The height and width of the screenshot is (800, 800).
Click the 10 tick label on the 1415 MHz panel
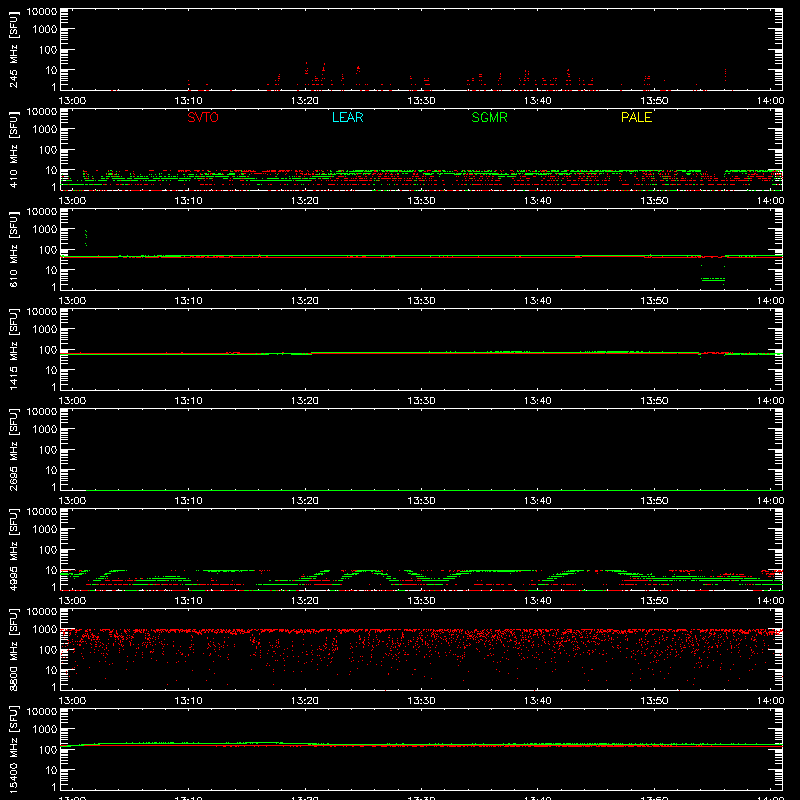pyautogui.click(x=52, y=370)
